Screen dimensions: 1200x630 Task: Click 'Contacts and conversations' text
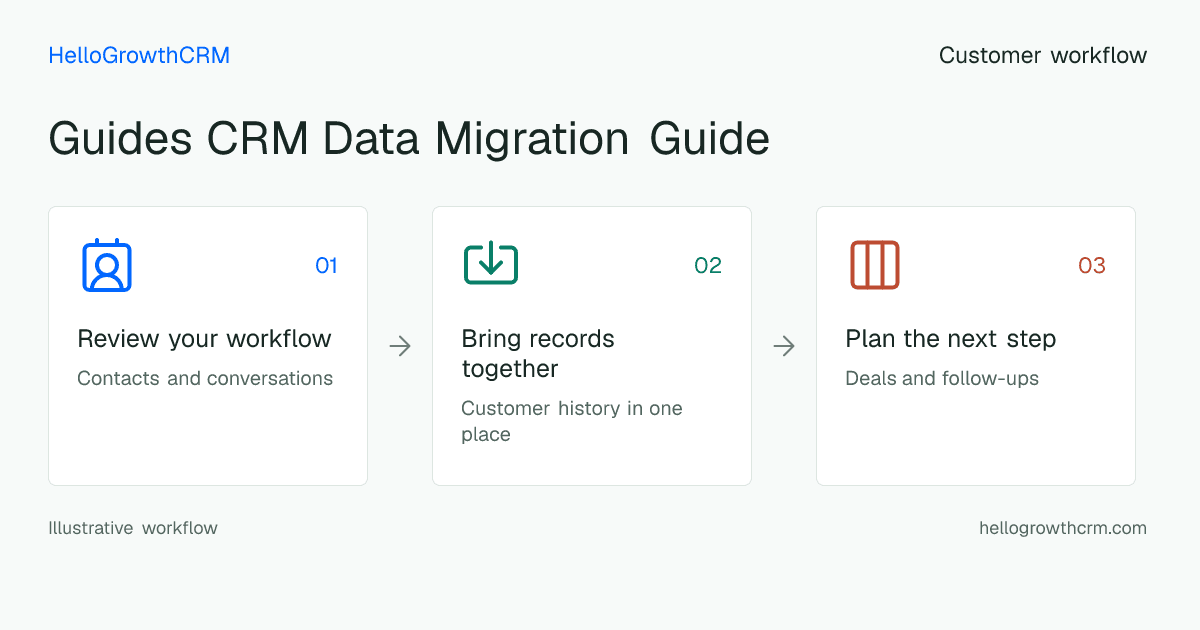[205, 379]
